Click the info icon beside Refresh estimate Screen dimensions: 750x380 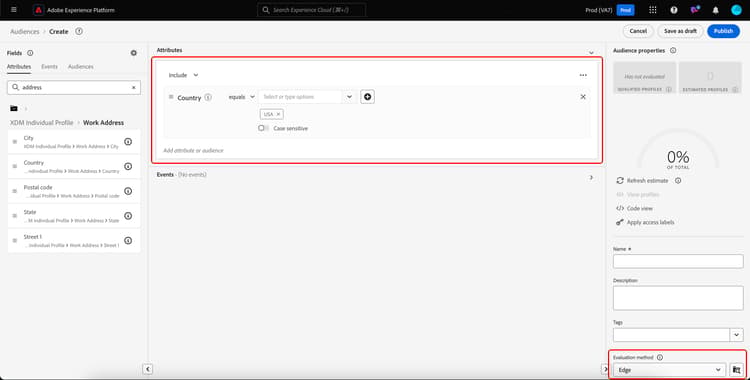(678, 180)
